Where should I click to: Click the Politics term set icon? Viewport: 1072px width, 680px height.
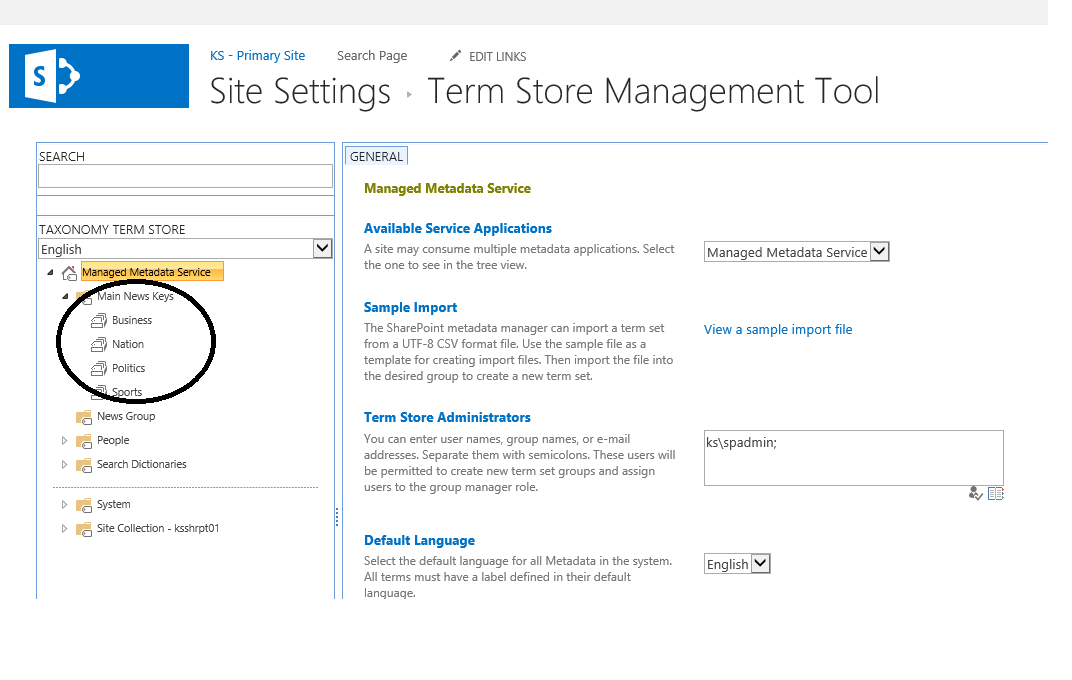[x=99, y=368]
